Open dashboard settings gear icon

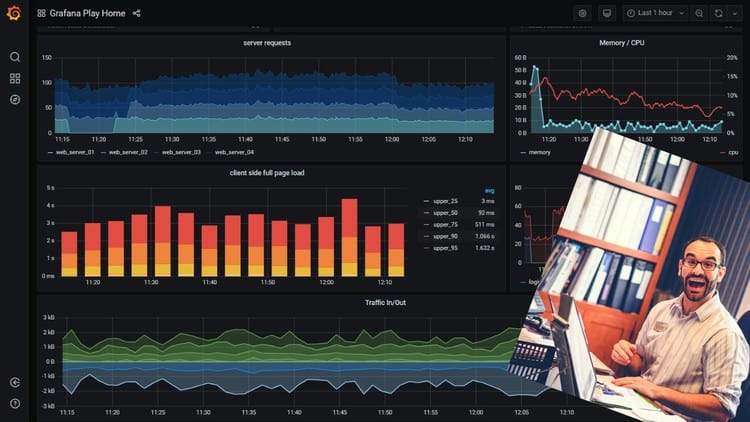[583, 14]
